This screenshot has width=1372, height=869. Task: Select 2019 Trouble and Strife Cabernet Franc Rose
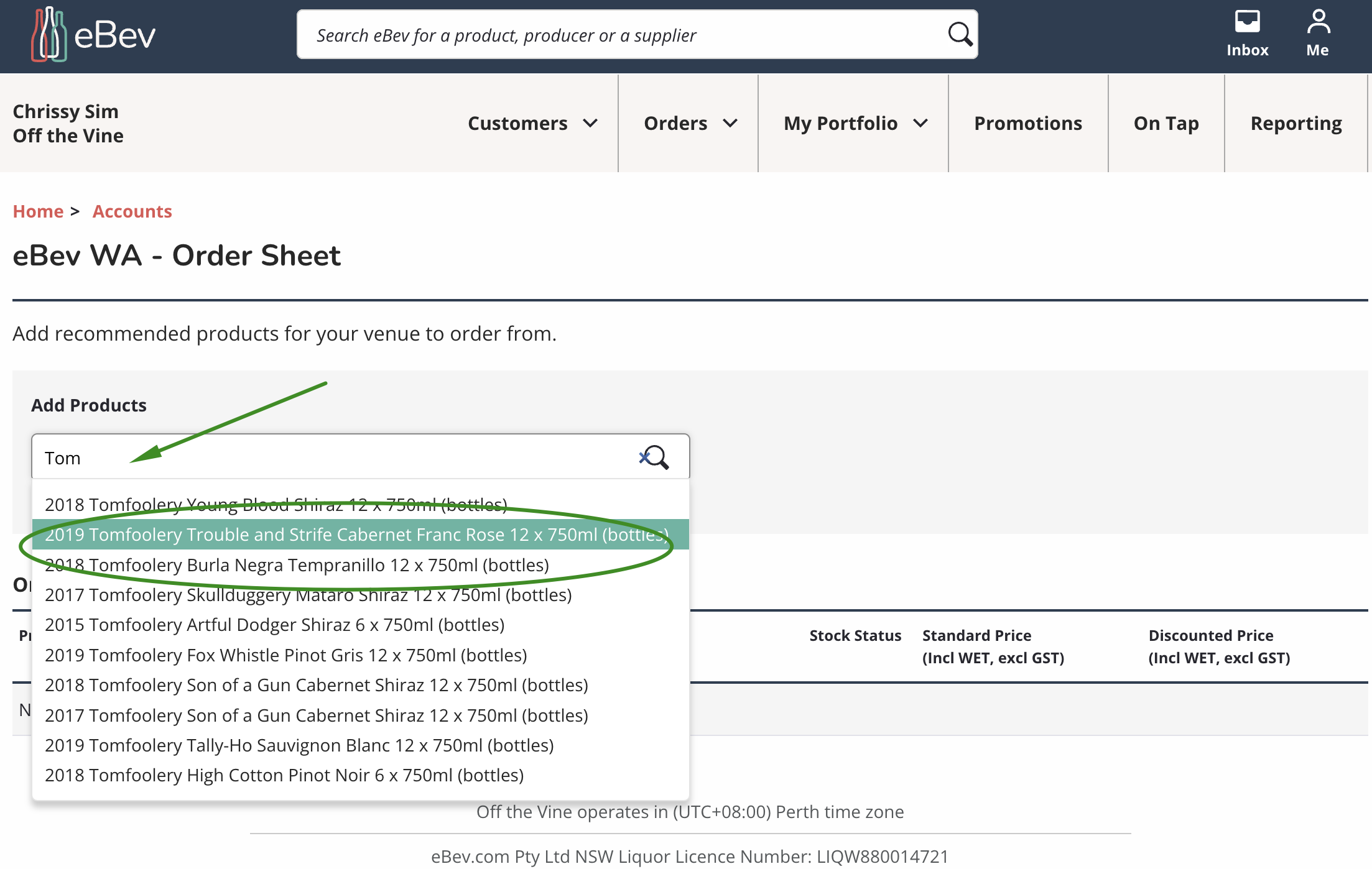pos(356,535)
